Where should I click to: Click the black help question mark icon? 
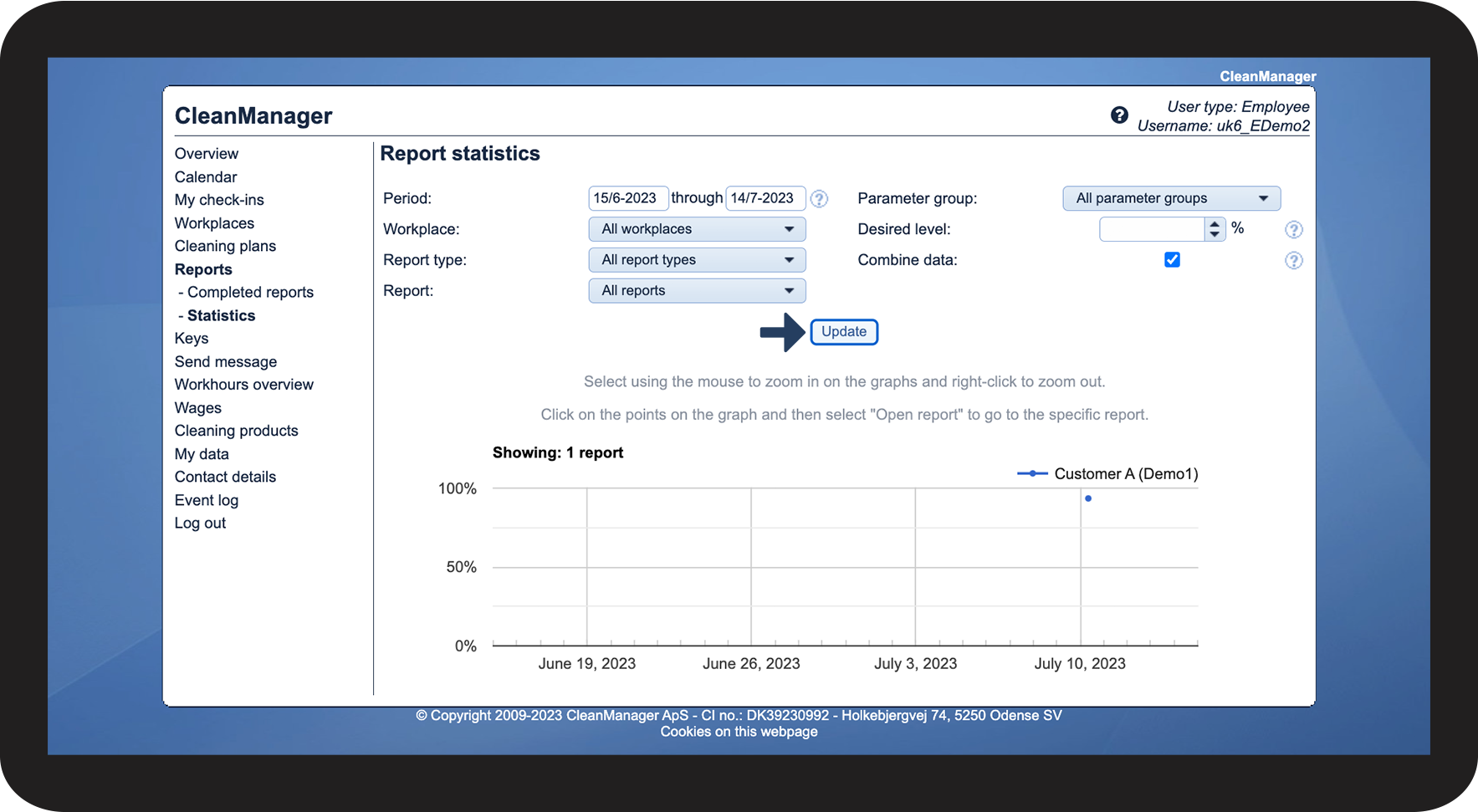pos(1119,115)
